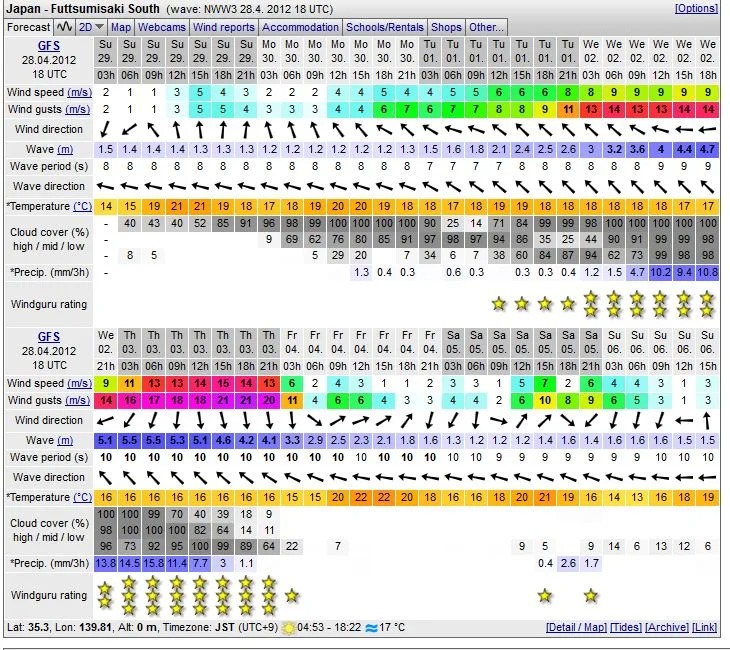Click the star rating under Sa 05. 15h

point(545,596)
